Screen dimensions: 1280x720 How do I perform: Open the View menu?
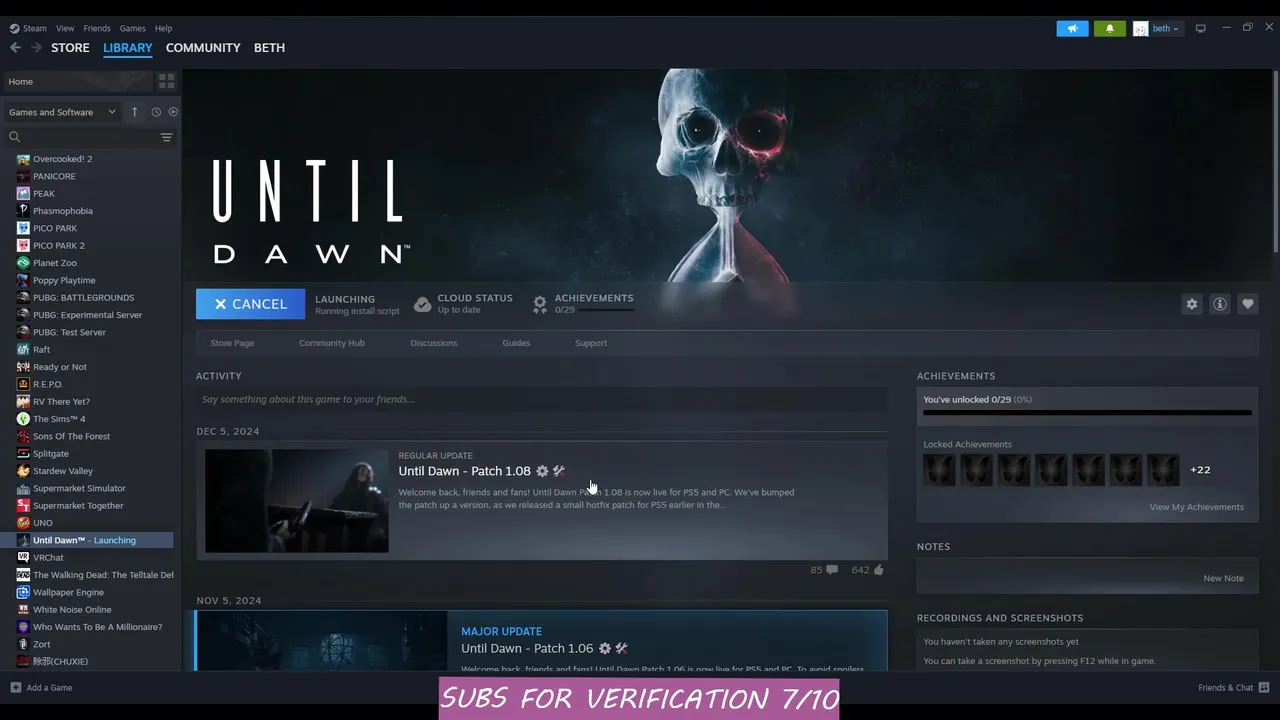[65, 28]
